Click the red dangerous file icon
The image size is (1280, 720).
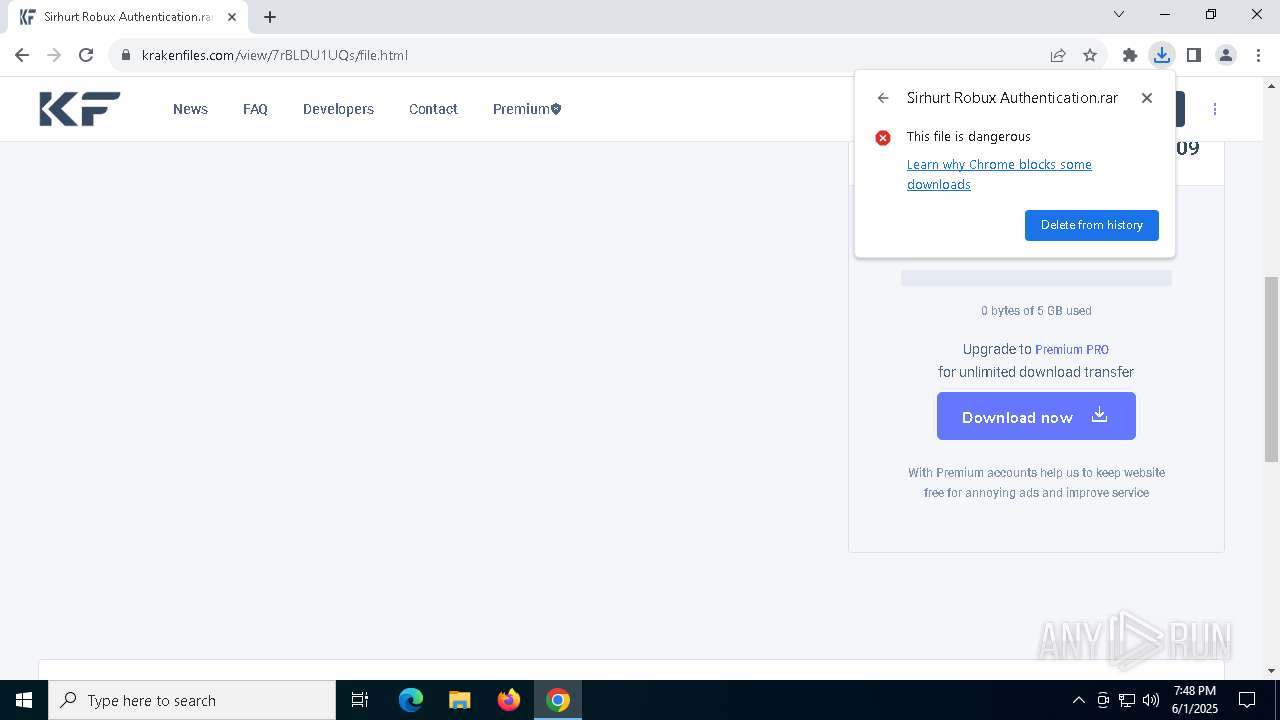pyautogui.click(x=883, y=138)
